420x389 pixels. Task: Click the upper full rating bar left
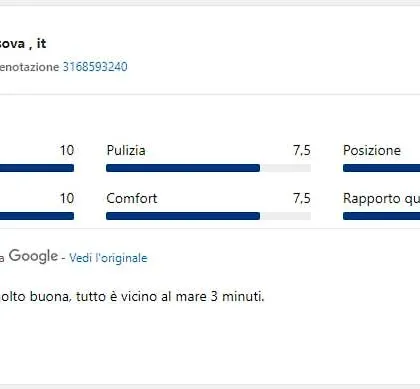coord(37,168)
